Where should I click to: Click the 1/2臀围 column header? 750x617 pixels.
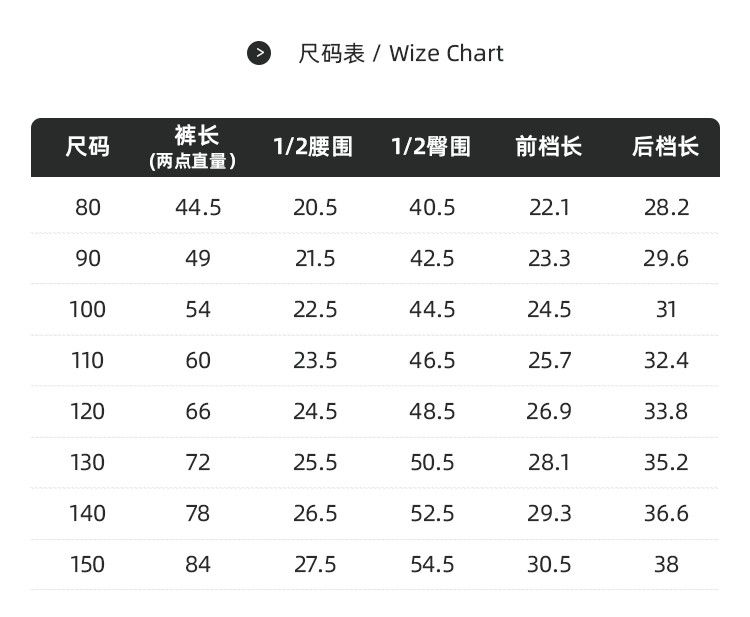click(431, 146)
